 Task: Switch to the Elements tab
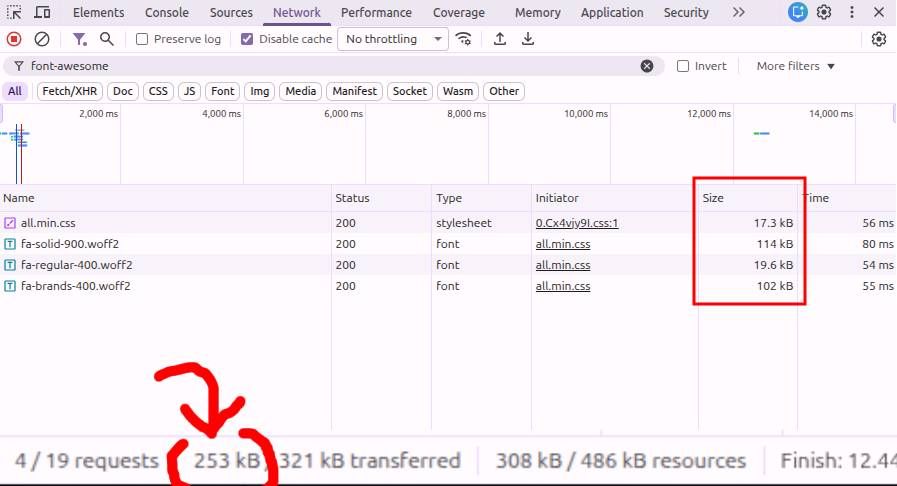[98, 12]
